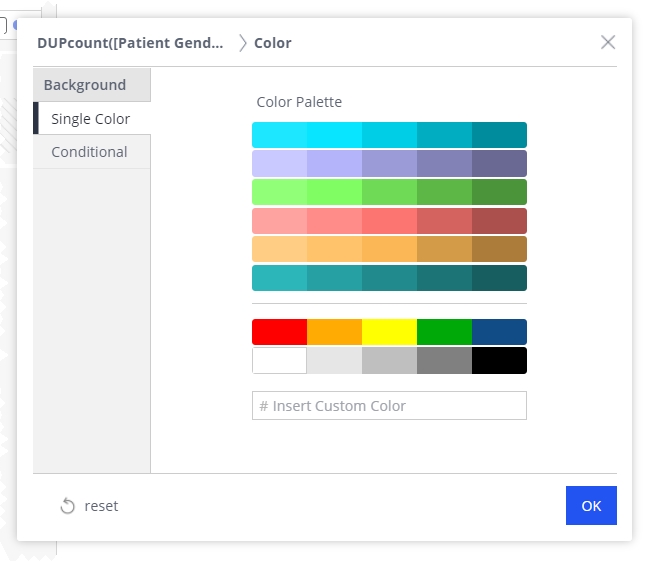Choose the black swatch
The width and height of the screenshot is (650, 561).
click(499, 361)
